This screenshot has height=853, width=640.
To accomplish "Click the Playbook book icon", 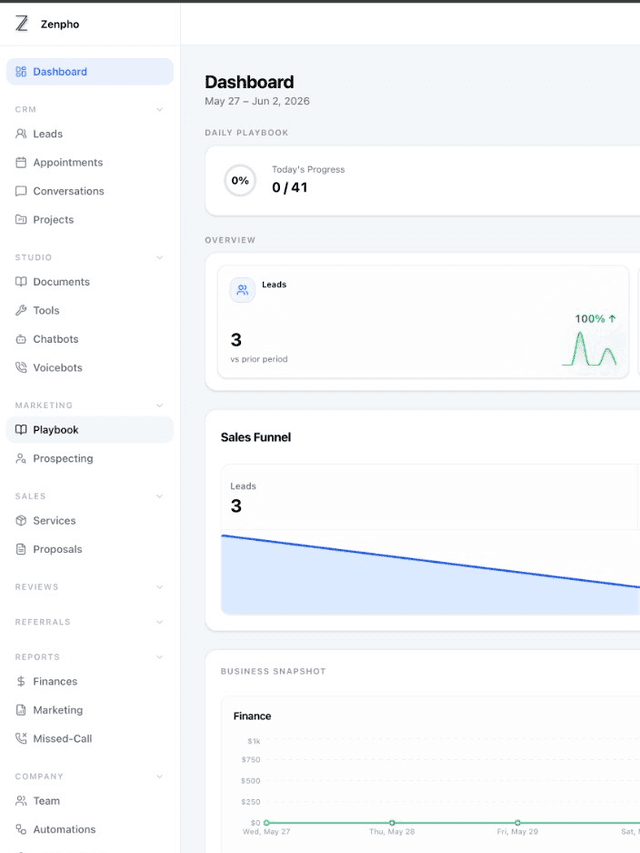I will click(21, 430).
